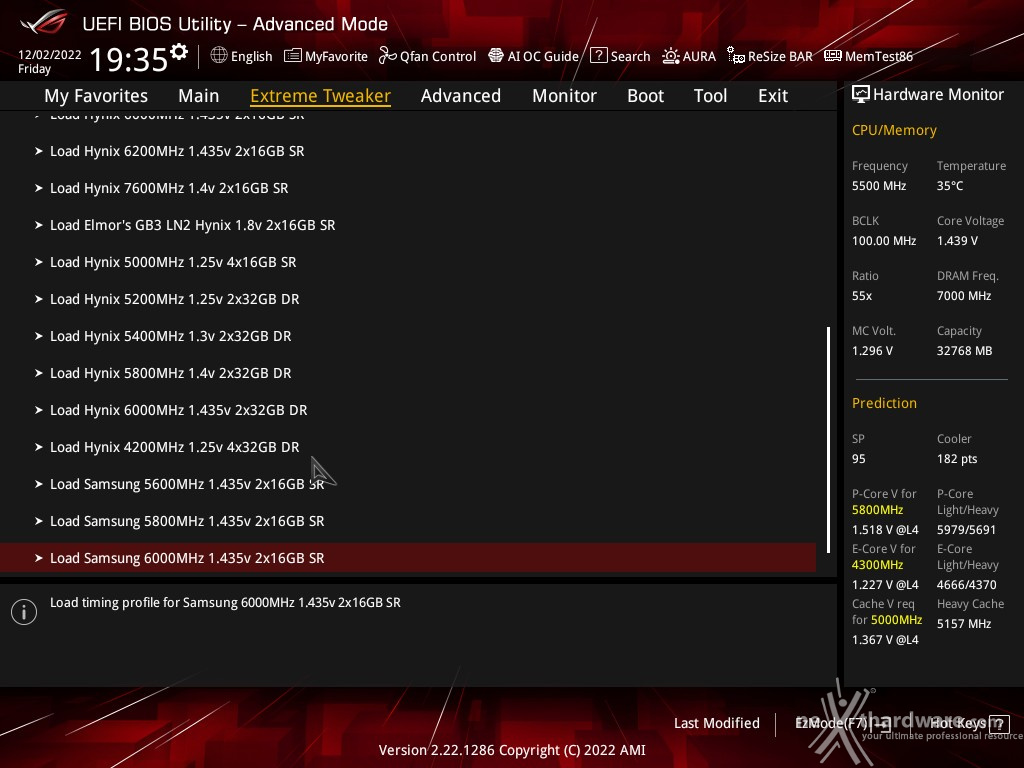
Task: Click the 12/02/2022 date text
Action: click(50, 54)
